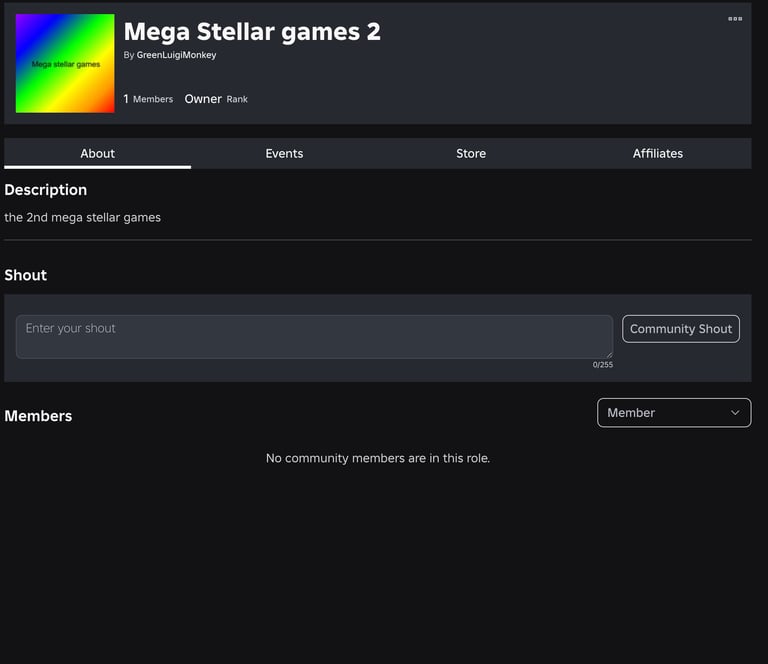Switch to the Events tab
This screenshot has height=664, width=768.
point(284,153)
